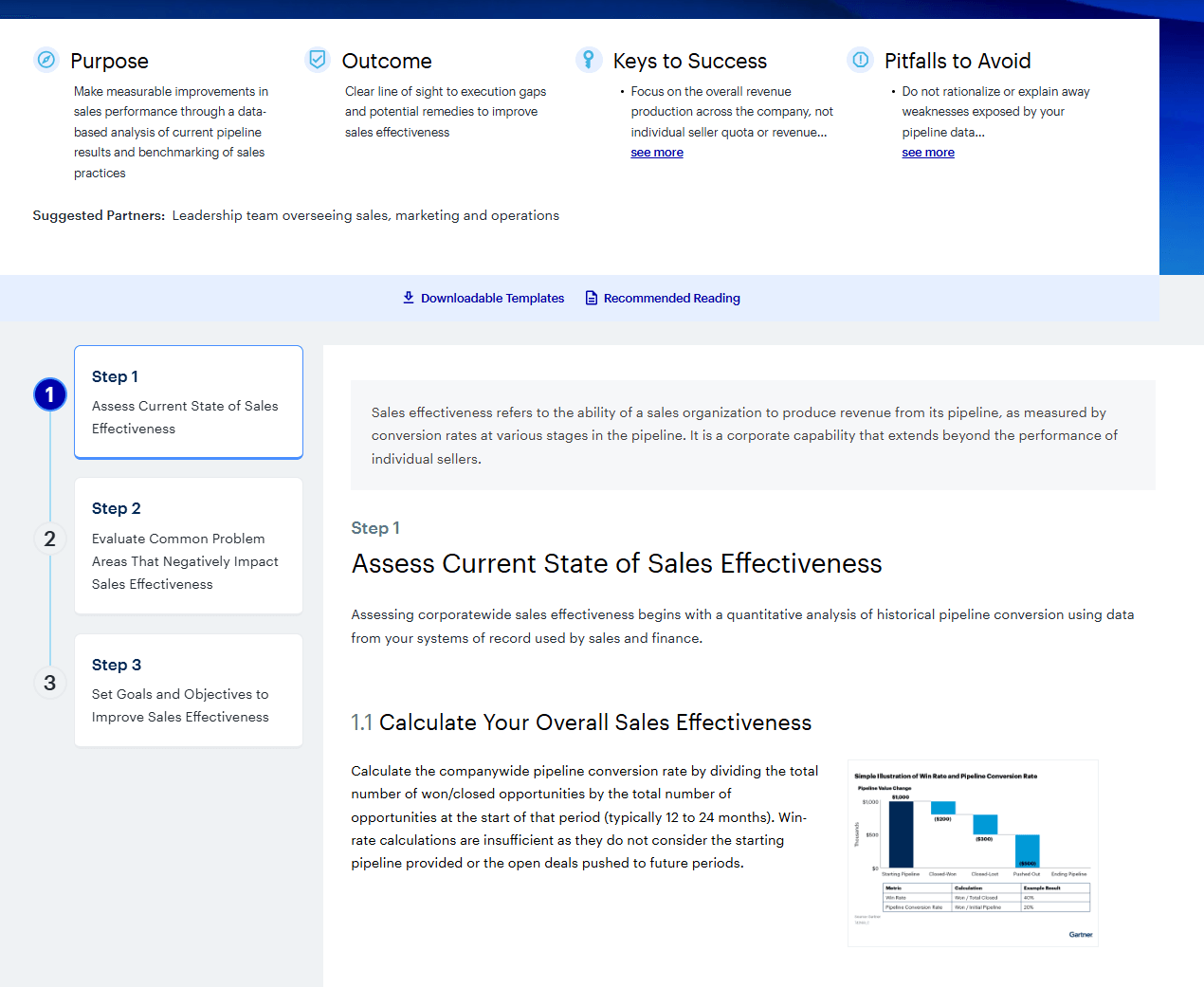
Task: Click the Step 3 circle indicator
Action: click(49, 682)
